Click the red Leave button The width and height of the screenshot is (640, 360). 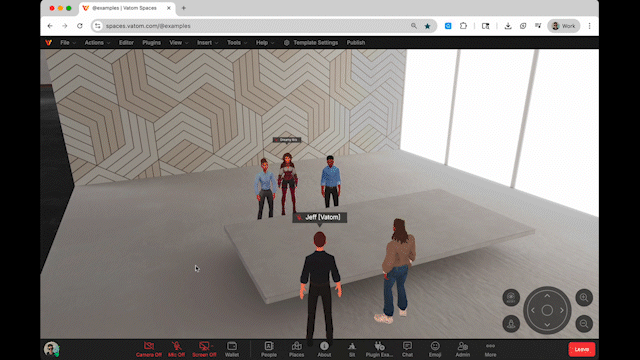tap(582, 349)
